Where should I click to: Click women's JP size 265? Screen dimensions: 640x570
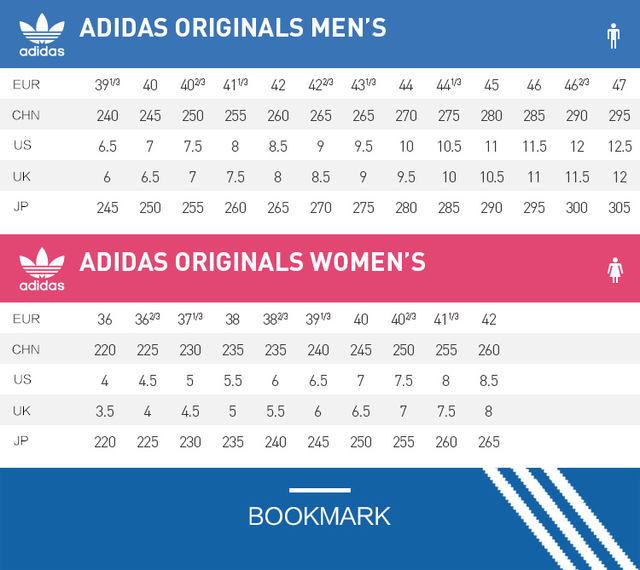[x=489, y=442]
